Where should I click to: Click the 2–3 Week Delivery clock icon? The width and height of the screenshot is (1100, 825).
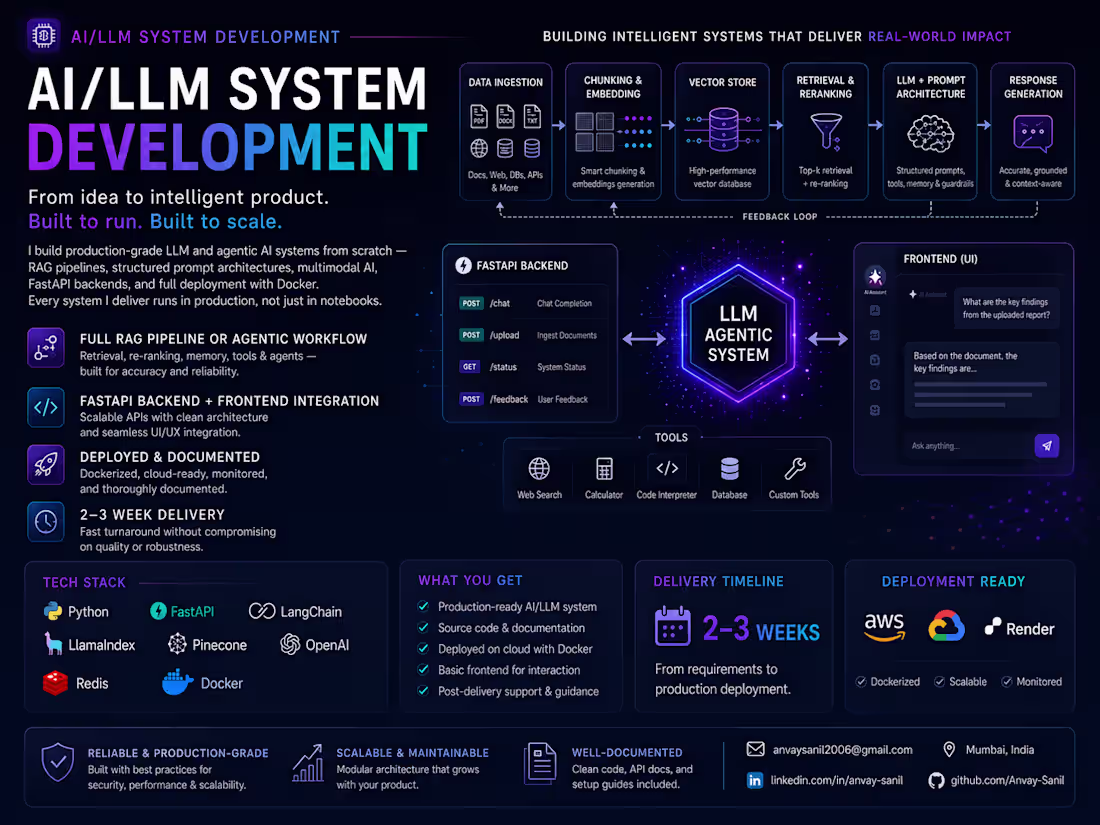[46, 521]
